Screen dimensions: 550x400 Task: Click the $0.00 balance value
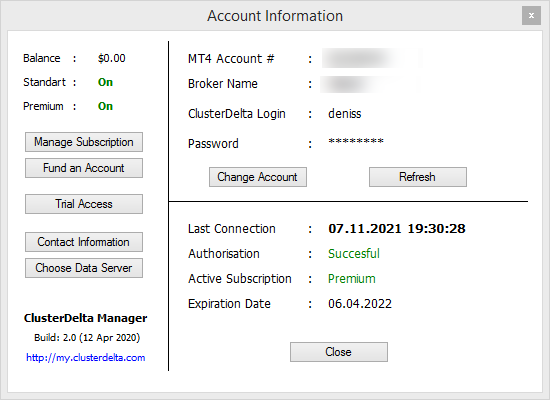(112, 58)
